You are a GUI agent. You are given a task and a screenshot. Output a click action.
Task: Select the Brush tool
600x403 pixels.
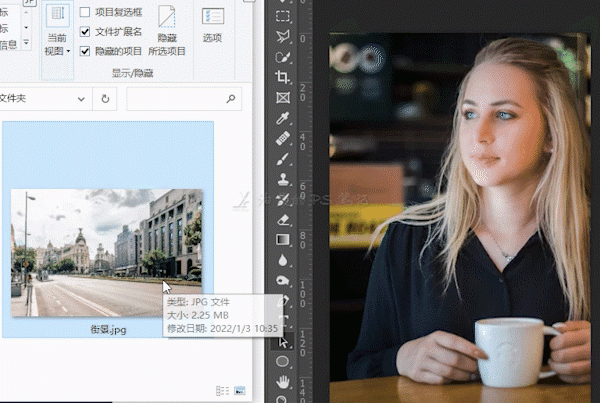[x=283, y=159]
